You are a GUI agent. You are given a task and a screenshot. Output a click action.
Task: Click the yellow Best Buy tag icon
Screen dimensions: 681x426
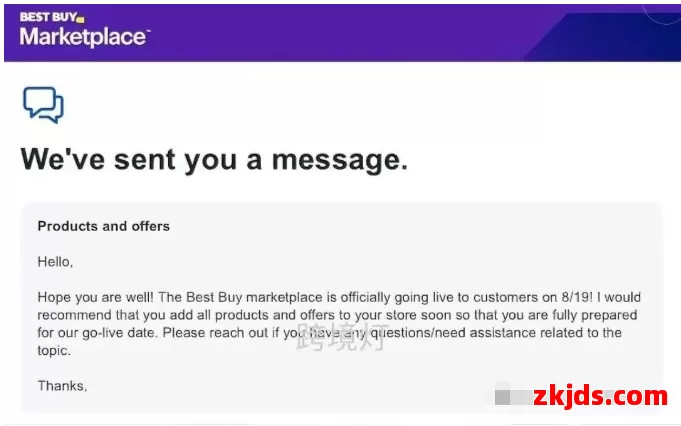pyautogui.click(x=80, y=19)
